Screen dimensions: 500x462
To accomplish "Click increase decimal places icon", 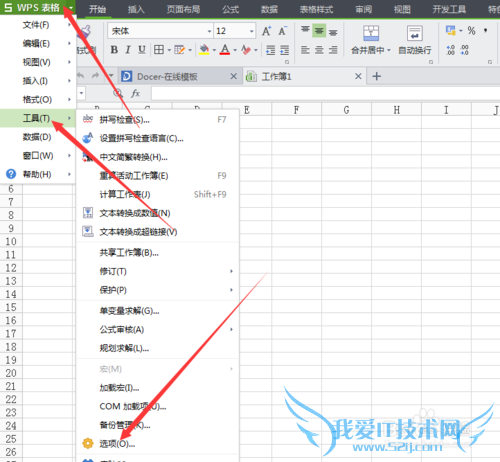I will (451, 50).
